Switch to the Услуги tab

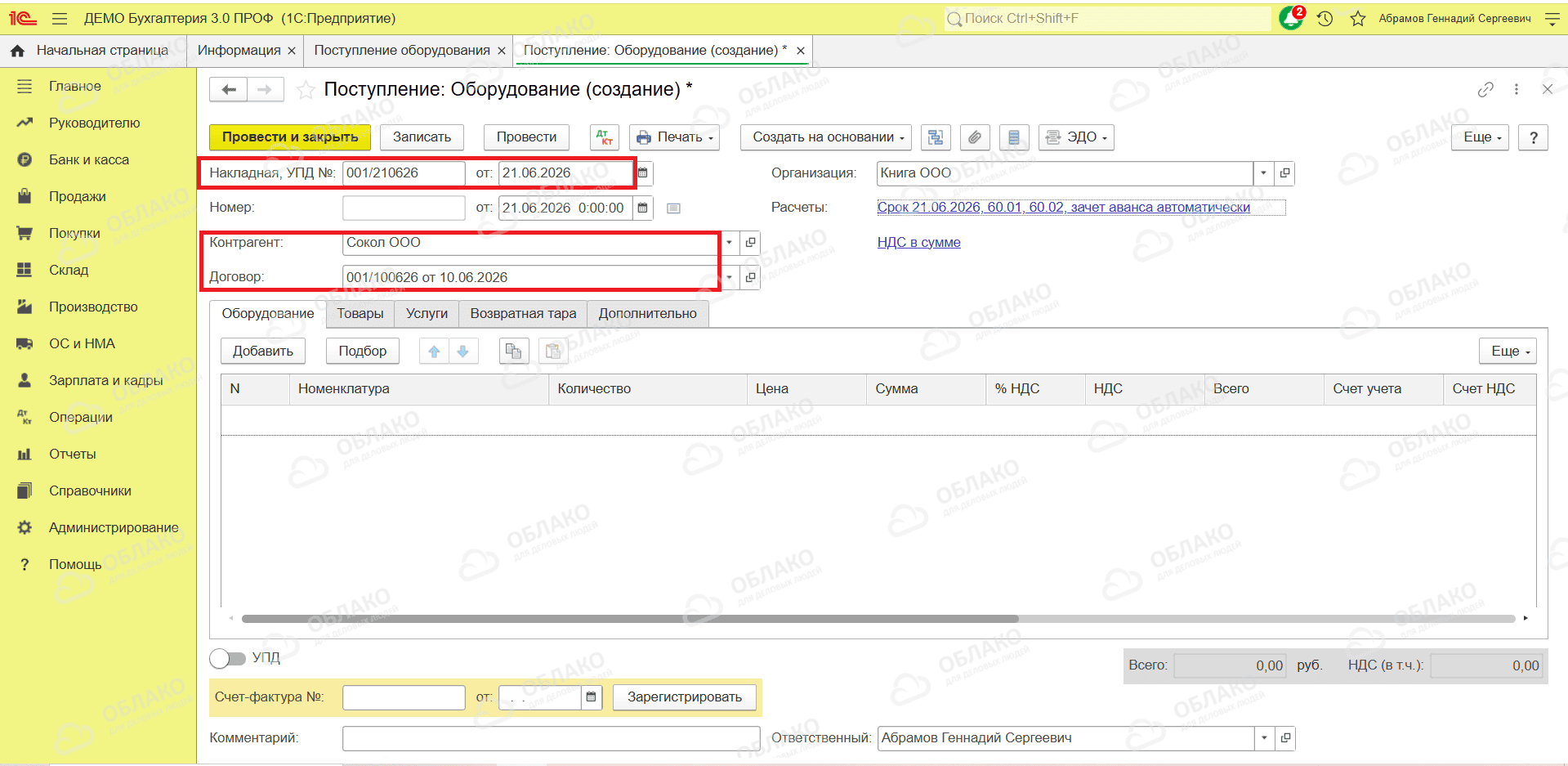427,314
